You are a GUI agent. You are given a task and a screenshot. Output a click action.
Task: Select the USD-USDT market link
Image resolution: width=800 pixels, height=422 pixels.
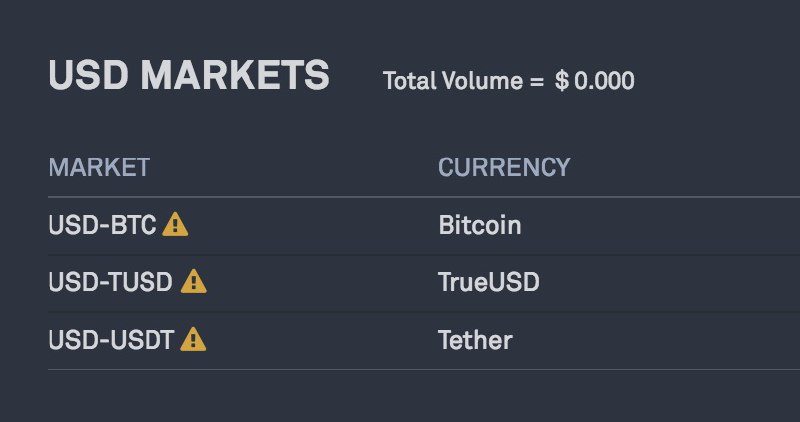[x=111, y=340]
